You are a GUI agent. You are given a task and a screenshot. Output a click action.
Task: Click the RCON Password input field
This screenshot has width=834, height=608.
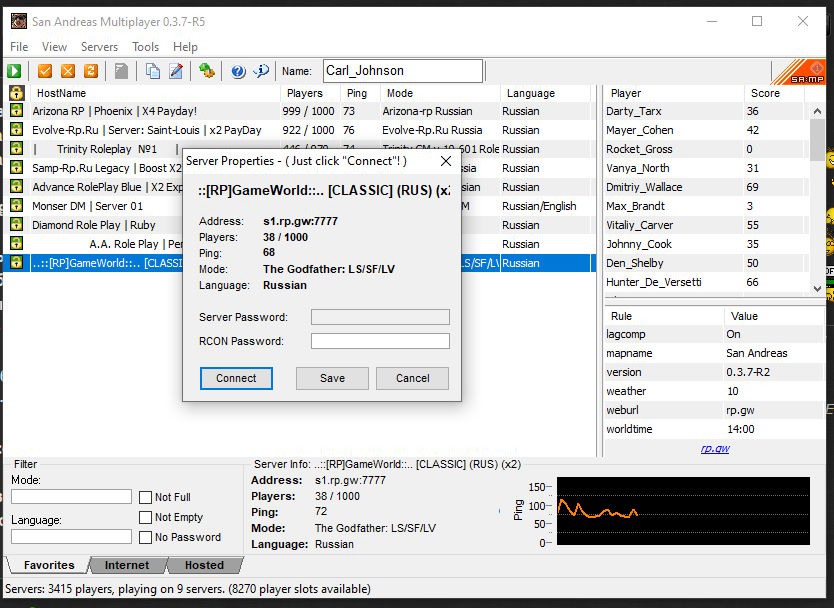(x=380, y=341)
